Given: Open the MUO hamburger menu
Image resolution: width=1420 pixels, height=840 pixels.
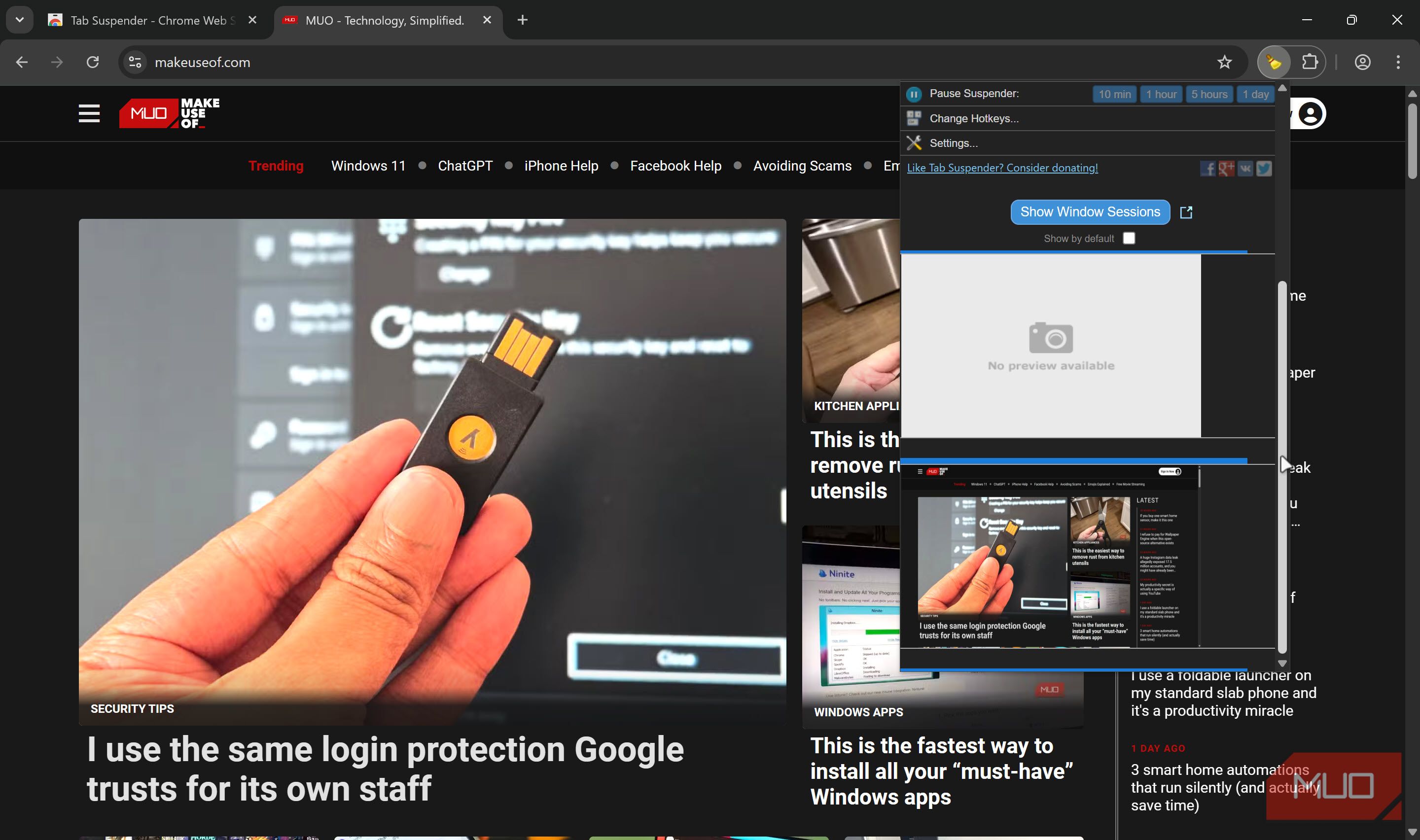Looking at the screenshot, I should coord(89,113).
